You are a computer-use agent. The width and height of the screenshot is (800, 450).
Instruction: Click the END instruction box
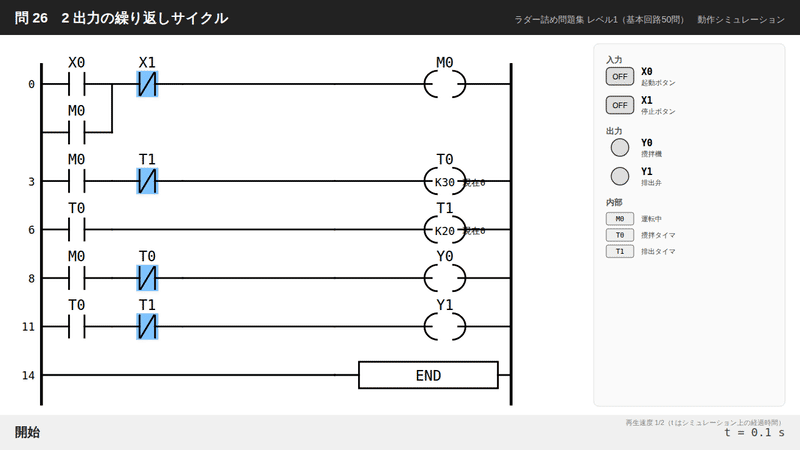428,376
